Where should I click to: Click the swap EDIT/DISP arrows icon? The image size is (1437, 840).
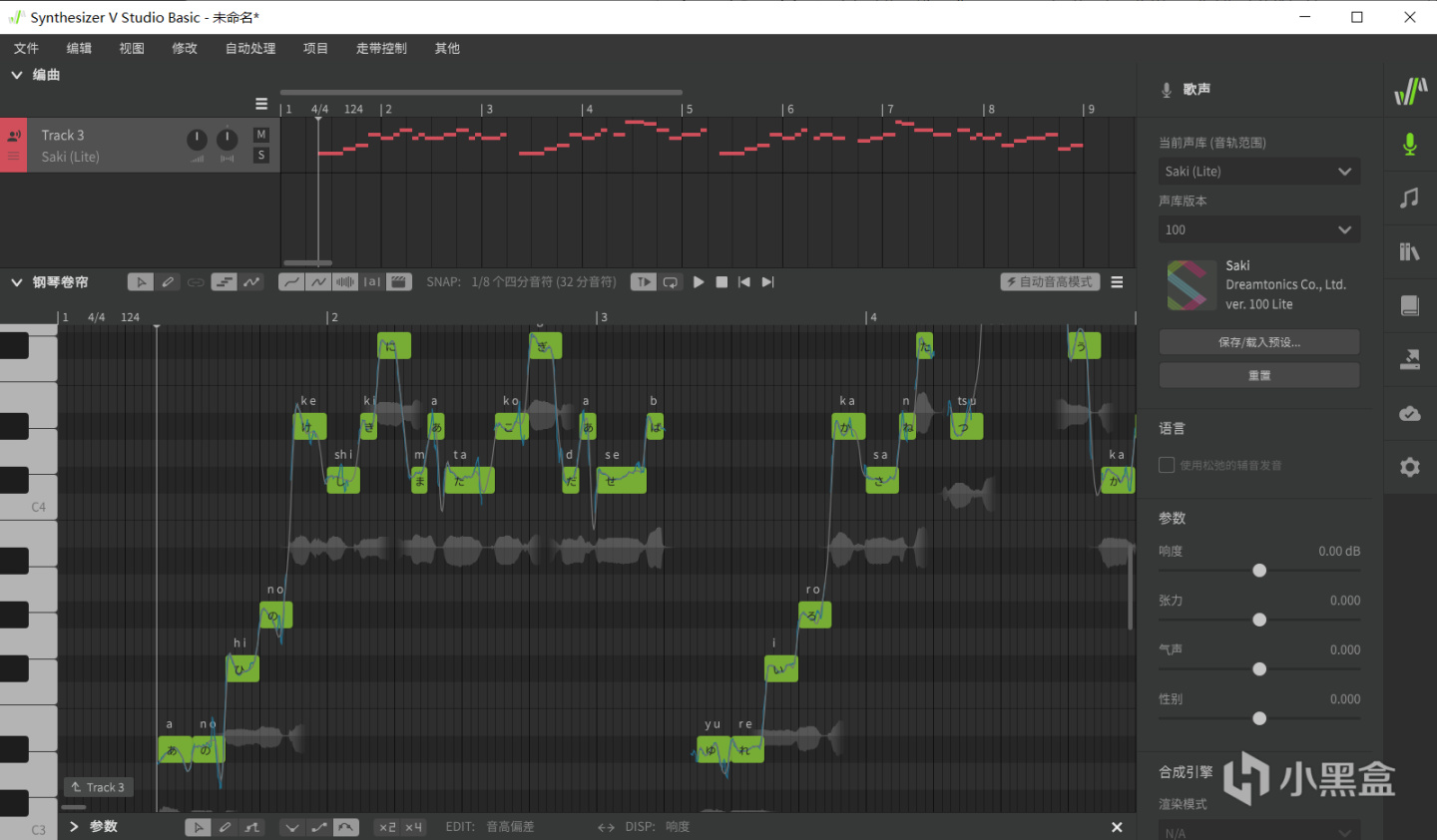point(606,827)
